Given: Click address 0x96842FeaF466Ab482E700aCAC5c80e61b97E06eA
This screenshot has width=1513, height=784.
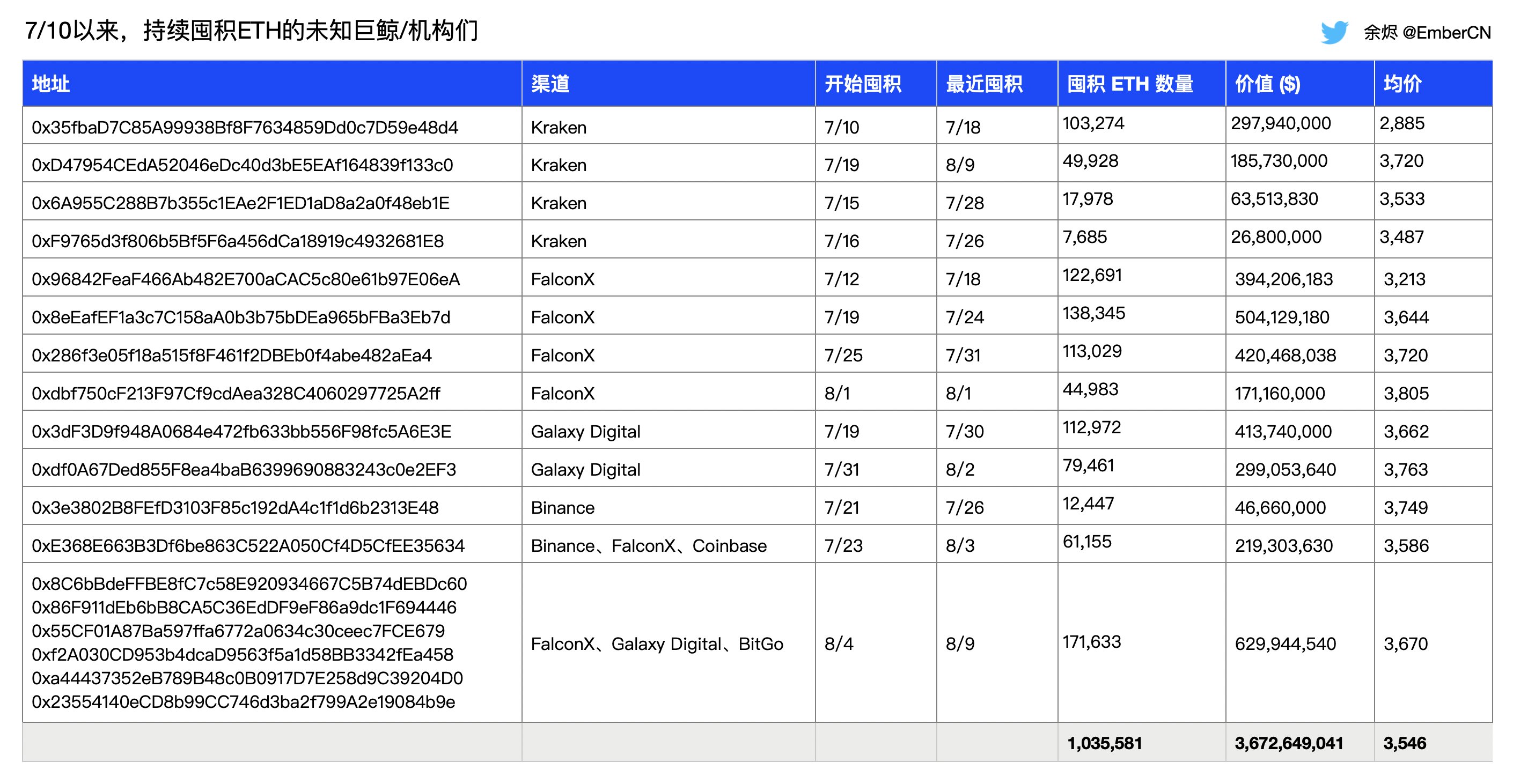Looking at the screenshot, I should click(246, 279).
